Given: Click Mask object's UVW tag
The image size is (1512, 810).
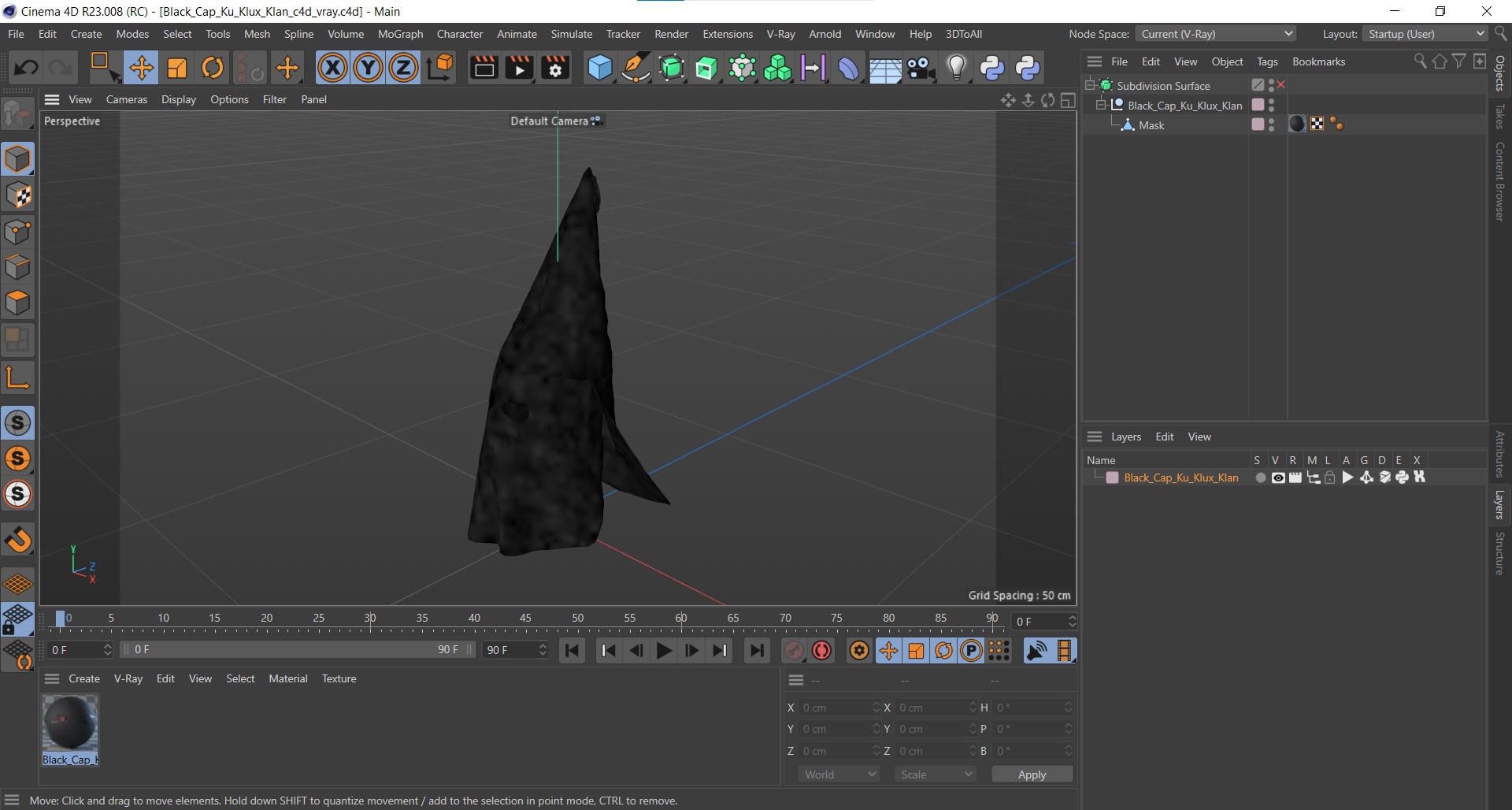Looking at the screenshot, I should (1317, 124).
